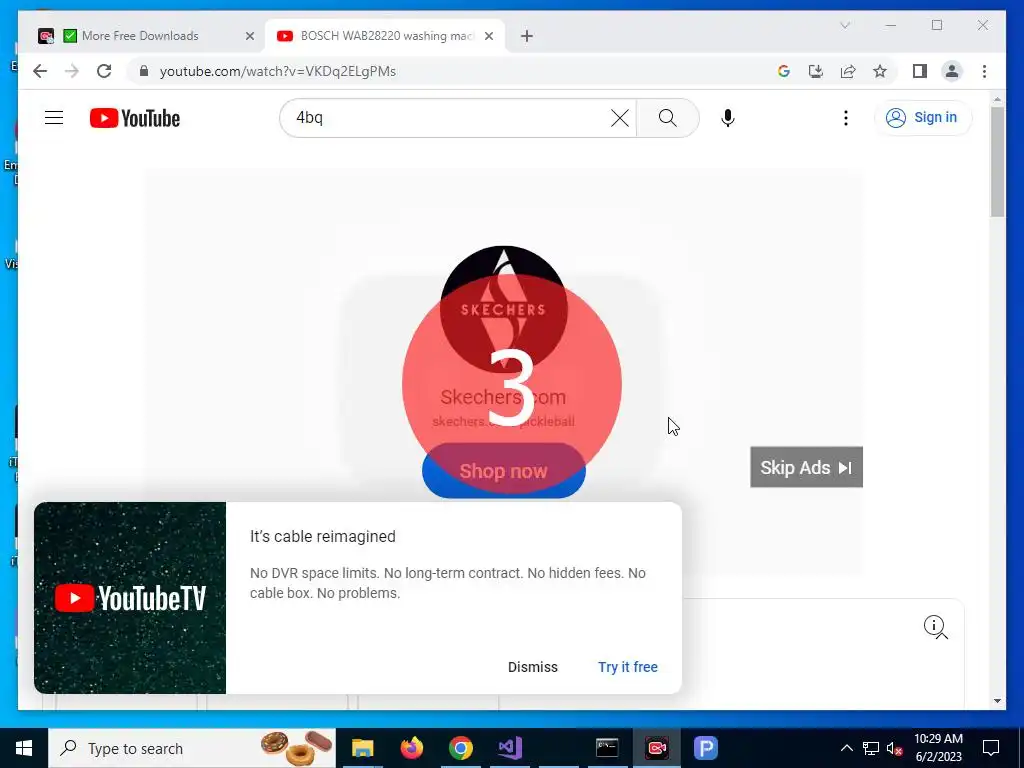Go forward in Chrome browser
Screen dimensions: 1024x768
[72, 71]
